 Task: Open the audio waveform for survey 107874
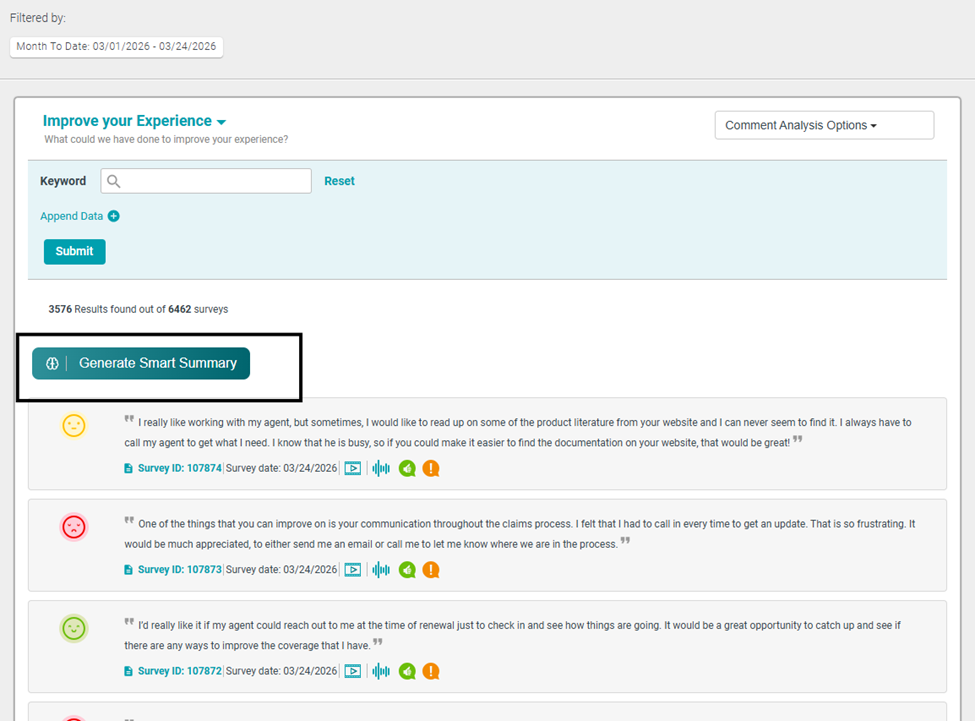381,468
